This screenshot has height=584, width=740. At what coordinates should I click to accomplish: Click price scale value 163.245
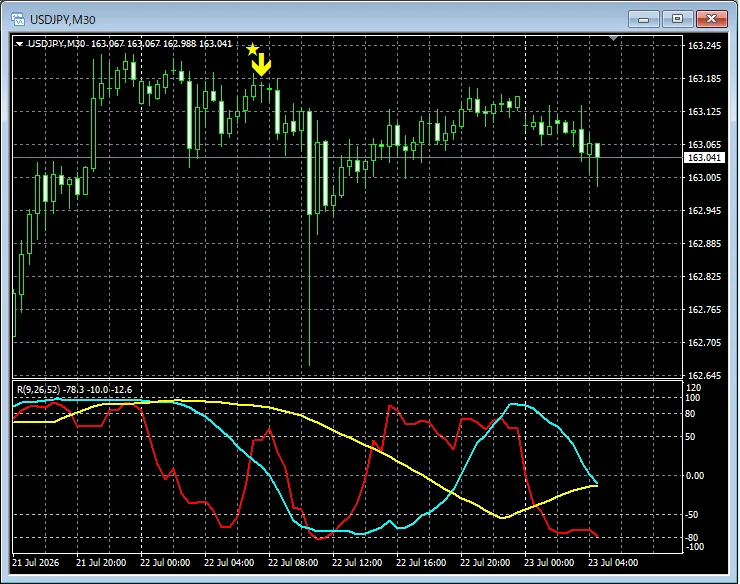704,45
